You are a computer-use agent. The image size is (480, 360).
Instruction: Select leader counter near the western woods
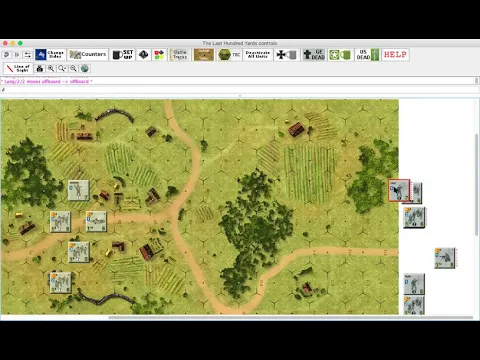tap(79, 190)
